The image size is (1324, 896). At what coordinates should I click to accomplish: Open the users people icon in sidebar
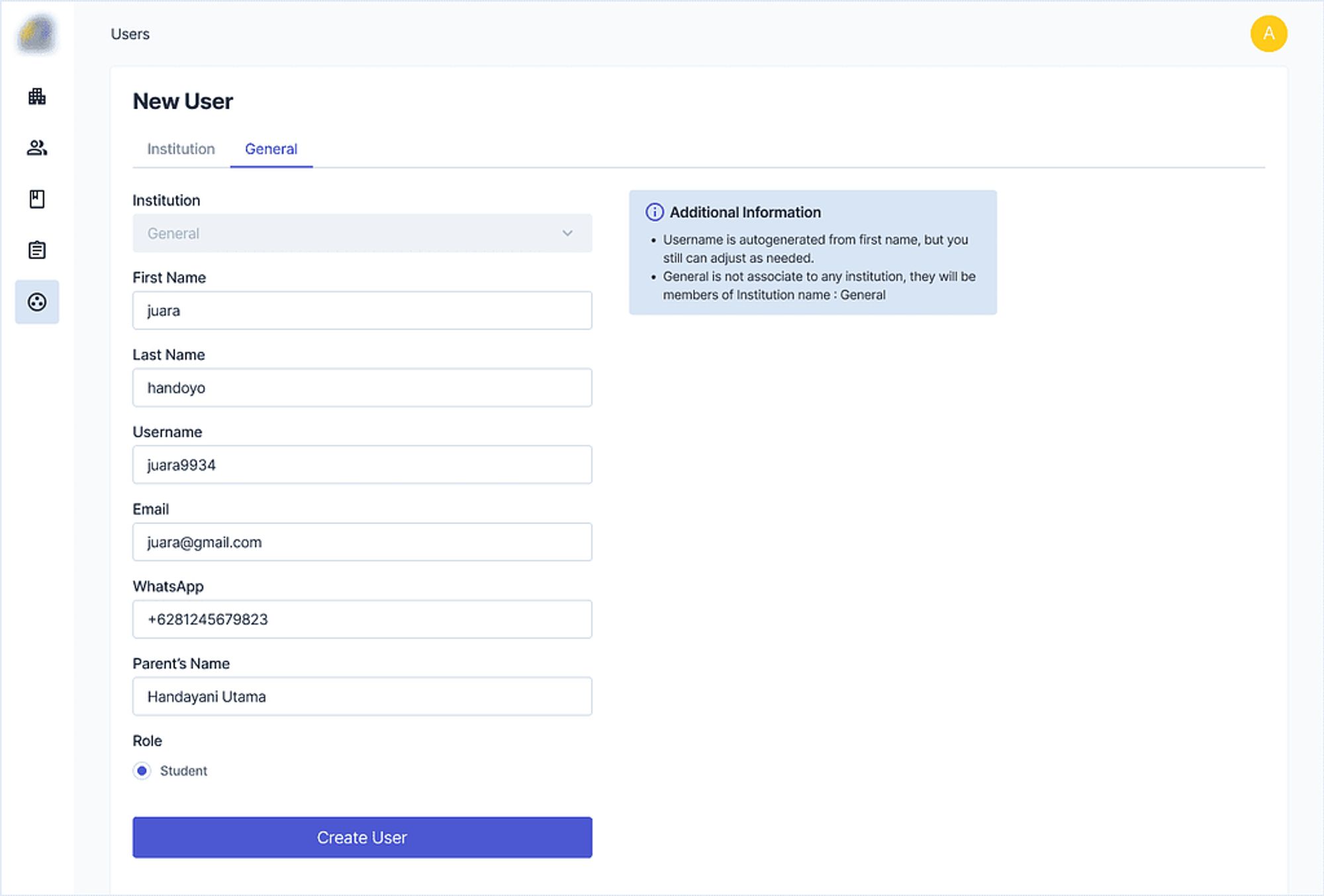point(37,148)
